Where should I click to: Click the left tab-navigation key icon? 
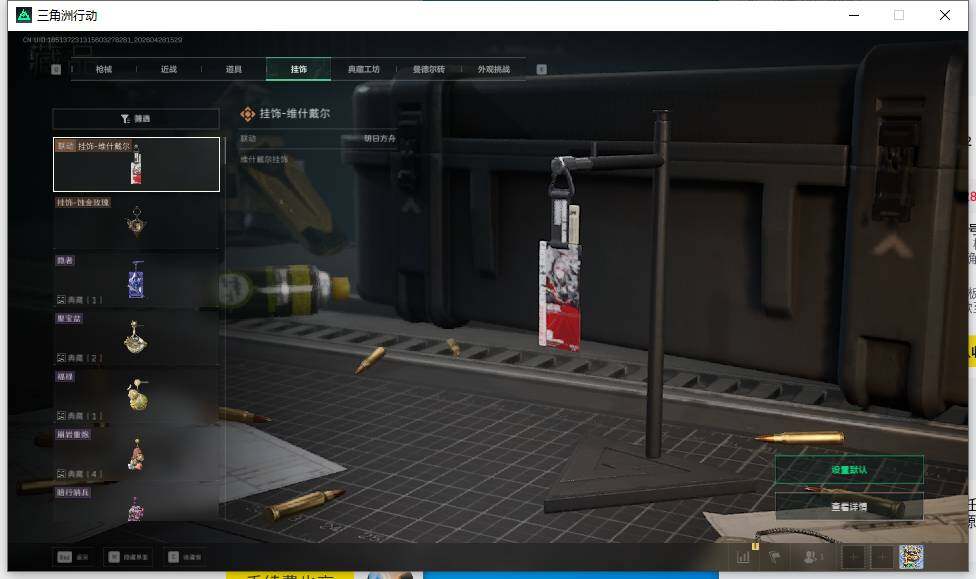click(x=56, y=69)
